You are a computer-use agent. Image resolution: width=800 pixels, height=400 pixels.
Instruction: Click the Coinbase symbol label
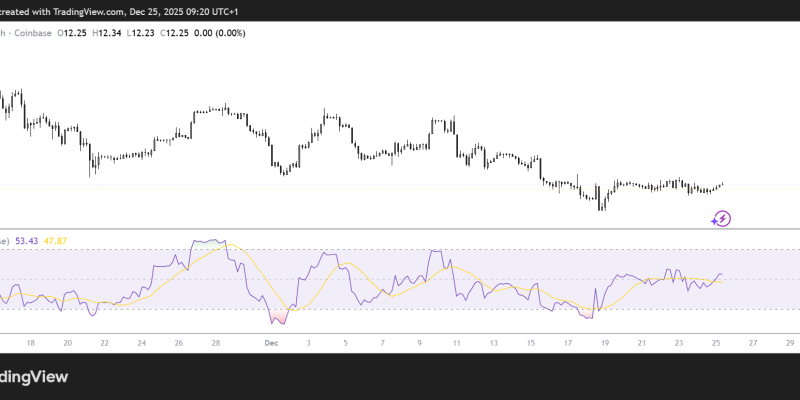pyautogui.click(x=31, y=33)
